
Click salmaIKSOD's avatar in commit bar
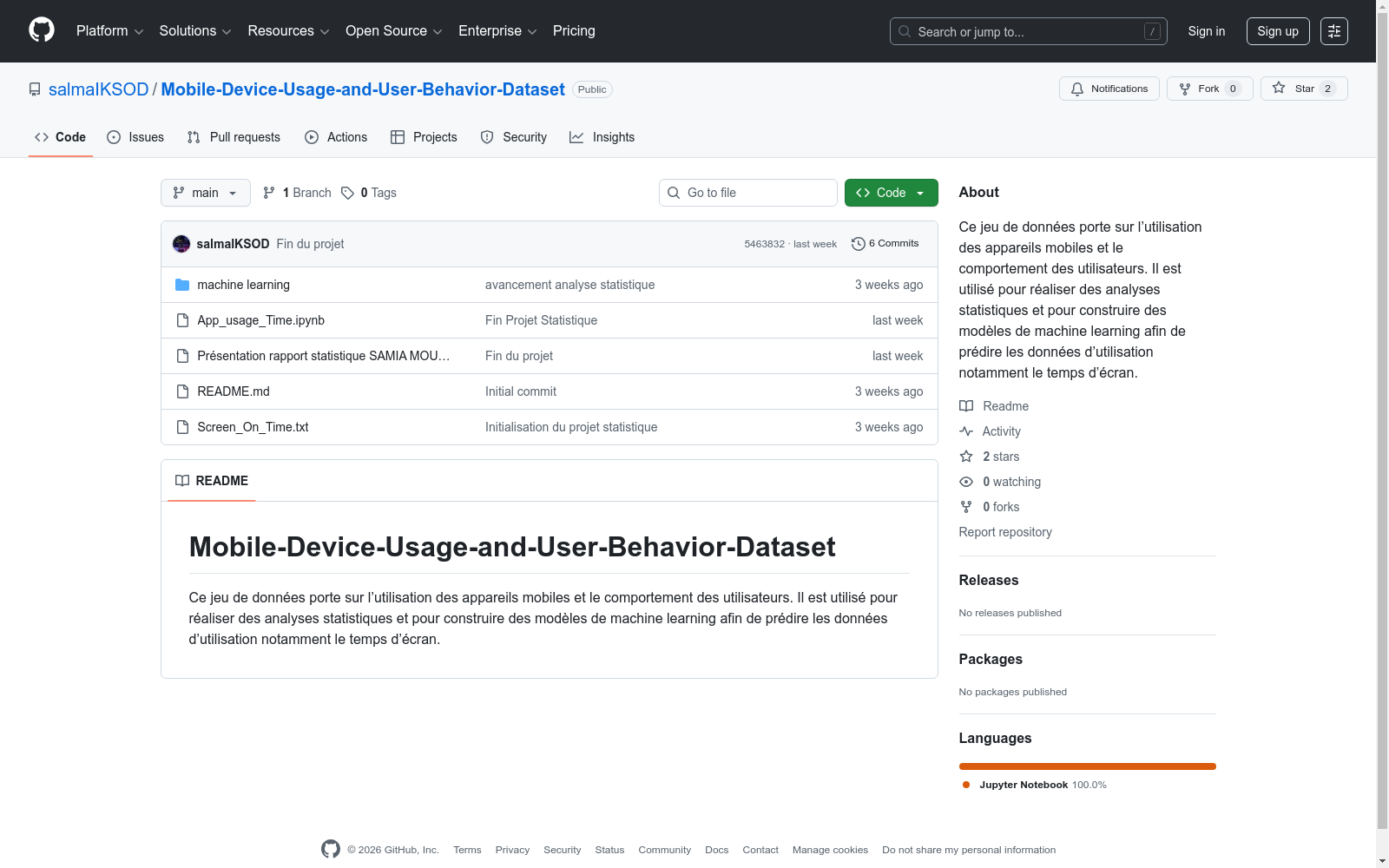181,244
